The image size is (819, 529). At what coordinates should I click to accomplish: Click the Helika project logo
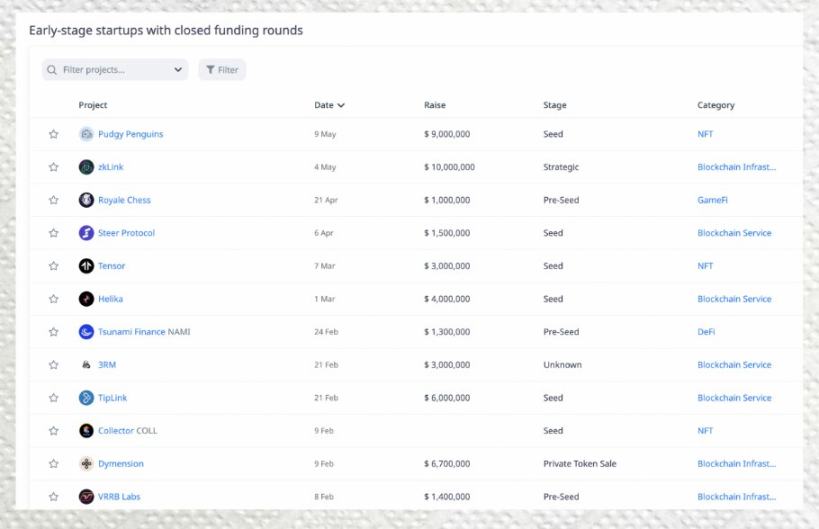86,299
